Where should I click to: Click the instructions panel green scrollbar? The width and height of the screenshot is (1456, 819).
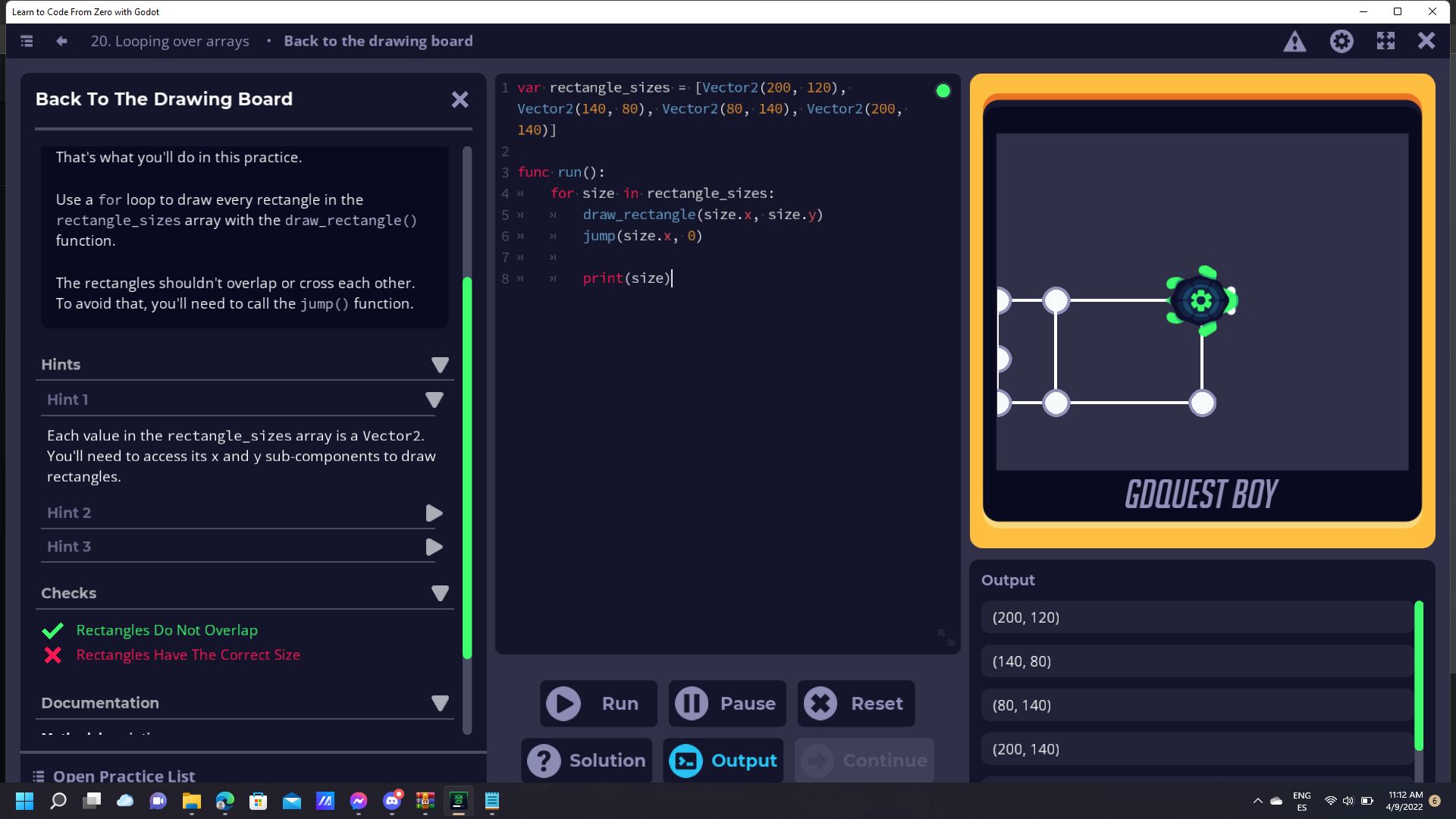467,466
